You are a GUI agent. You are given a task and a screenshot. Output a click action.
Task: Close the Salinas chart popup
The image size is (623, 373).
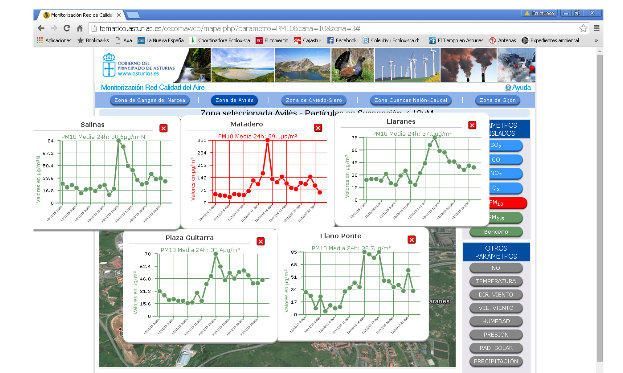coord(163,128)
